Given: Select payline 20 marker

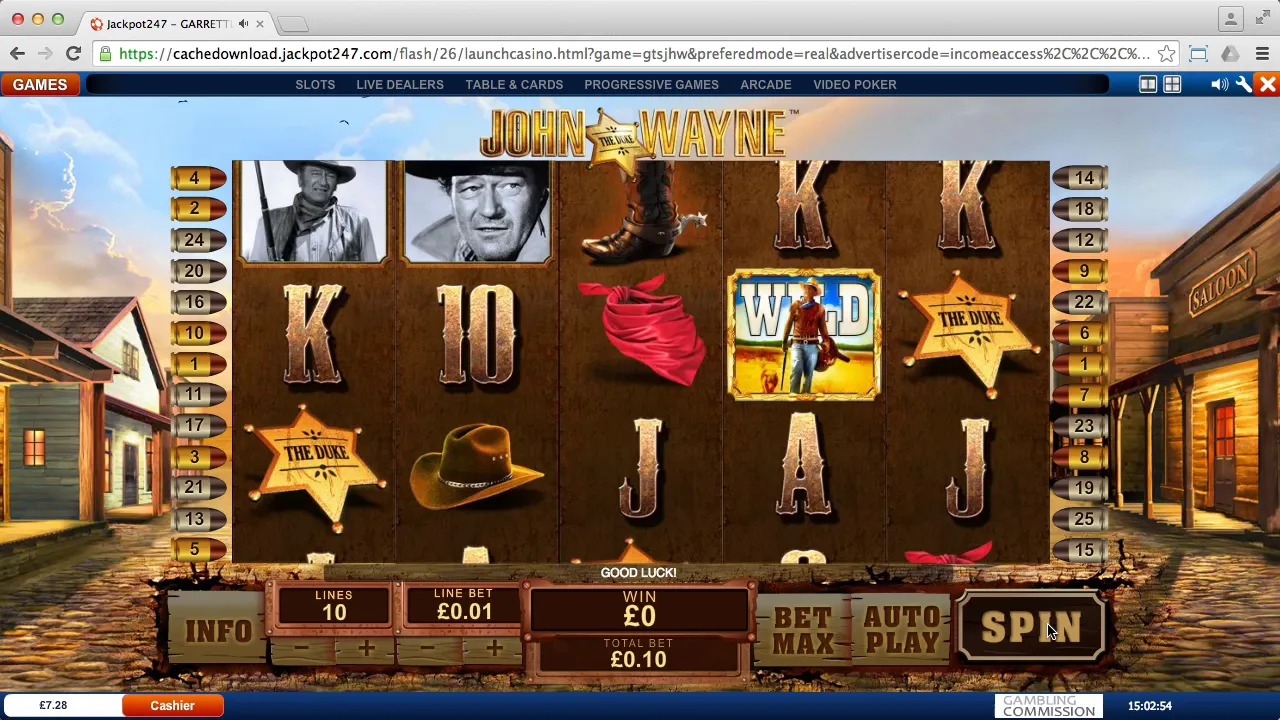Looking at the screenshot, I should (197, 271).
